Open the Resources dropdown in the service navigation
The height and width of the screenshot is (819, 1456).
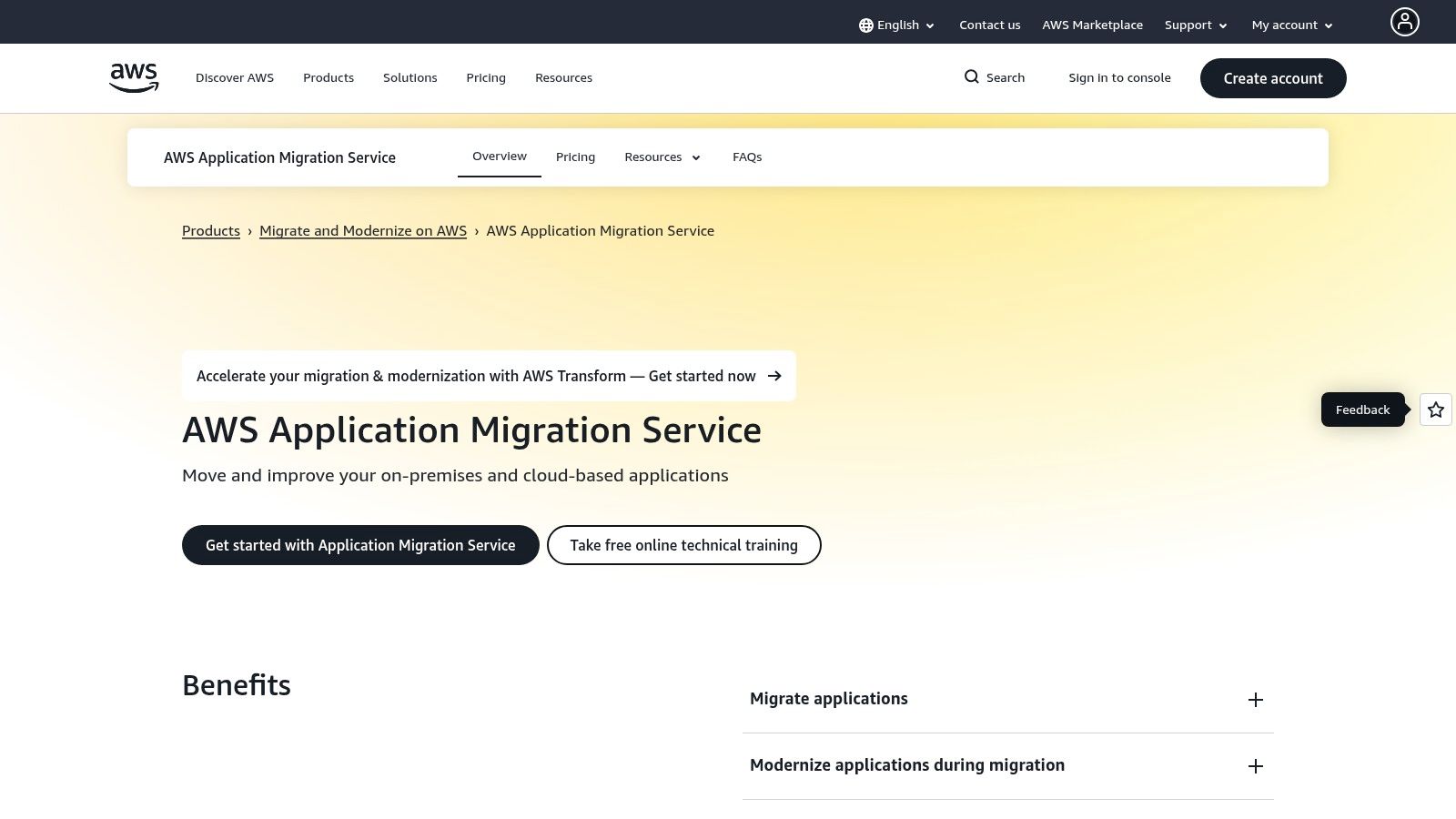[662, 157]
